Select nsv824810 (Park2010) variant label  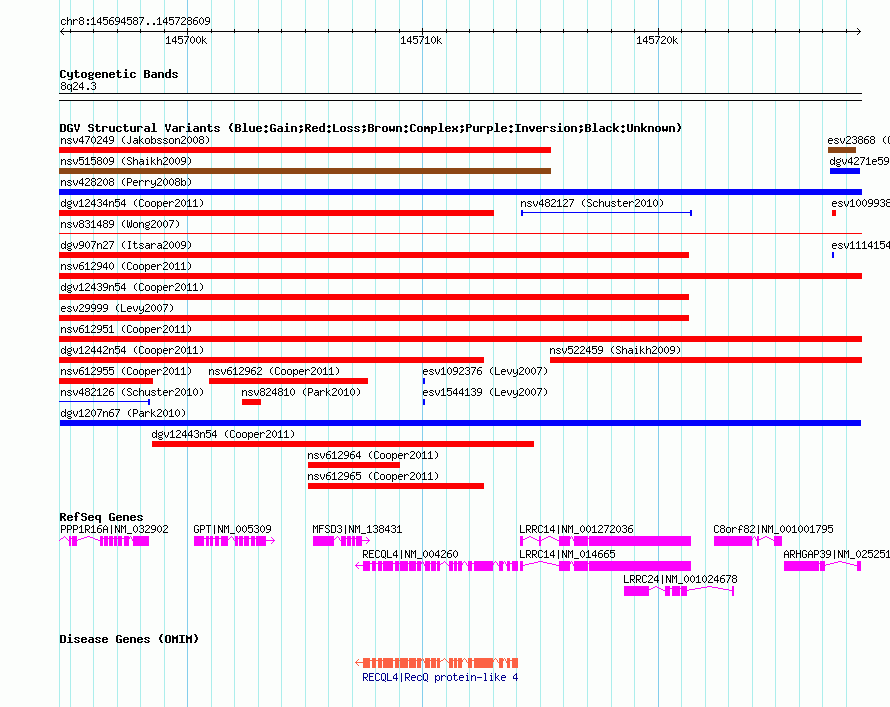tap(301, 392)
